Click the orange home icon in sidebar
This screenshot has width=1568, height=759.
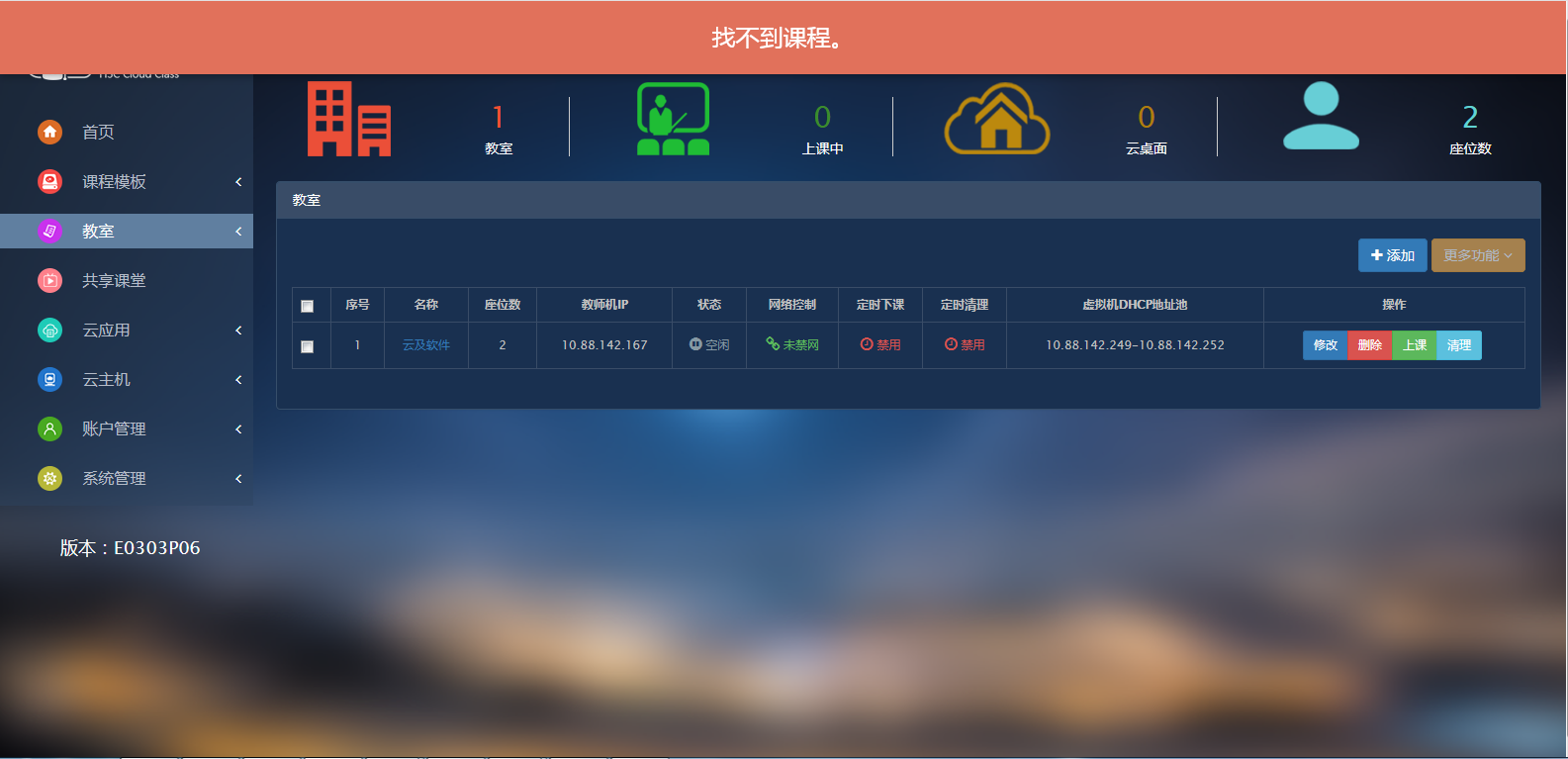(49, 132)
